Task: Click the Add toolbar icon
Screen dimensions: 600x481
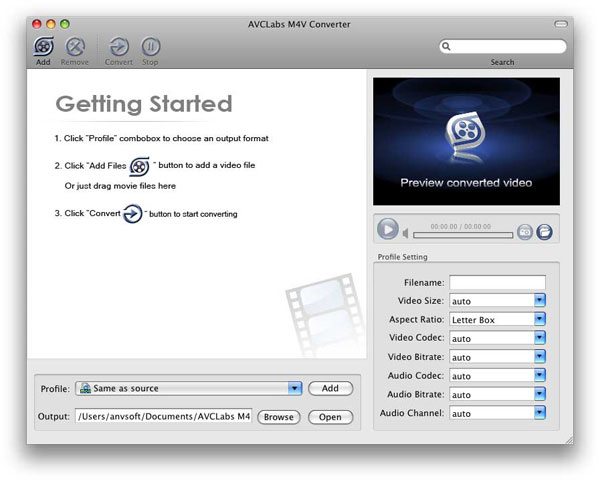Action: (x=43, y=47)
